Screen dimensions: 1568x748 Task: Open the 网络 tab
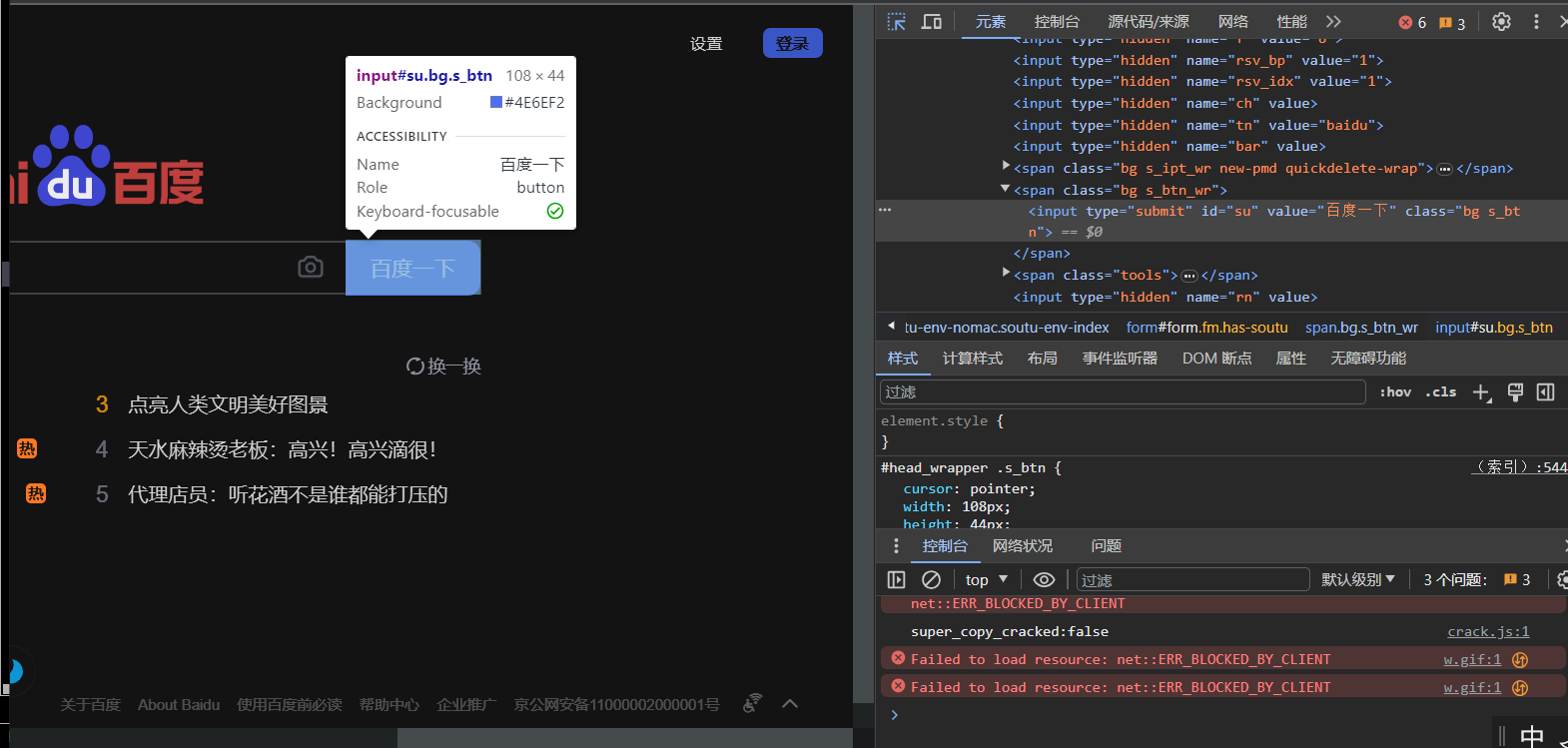tap(1233, 22)
